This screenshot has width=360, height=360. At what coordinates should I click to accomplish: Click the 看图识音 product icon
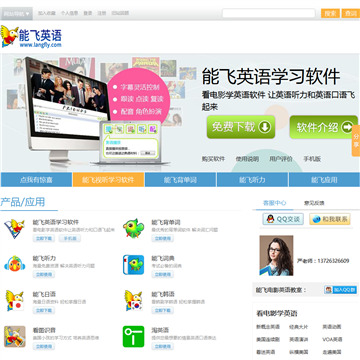click(x=15, y=336)
